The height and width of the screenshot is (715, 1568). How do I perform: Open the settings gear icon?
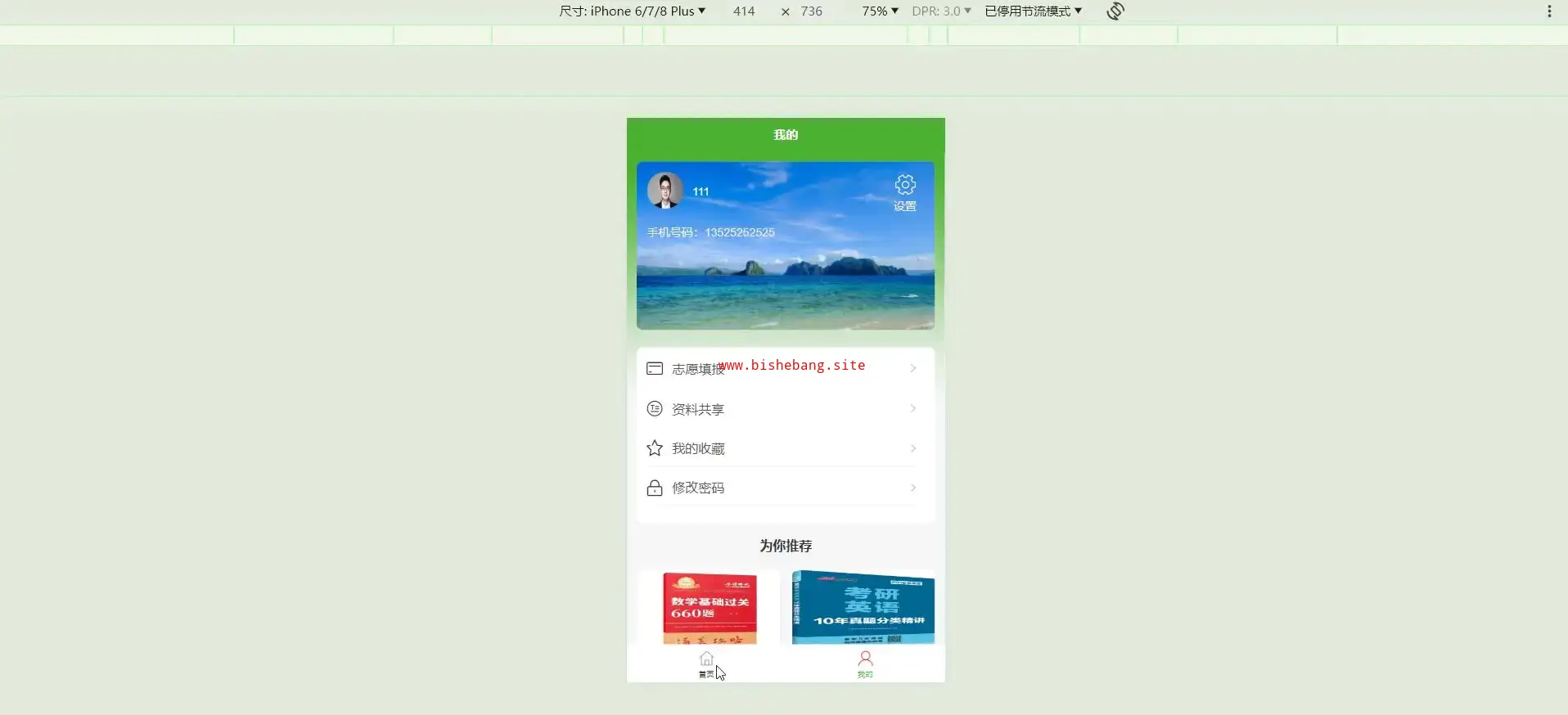(905, 184)
